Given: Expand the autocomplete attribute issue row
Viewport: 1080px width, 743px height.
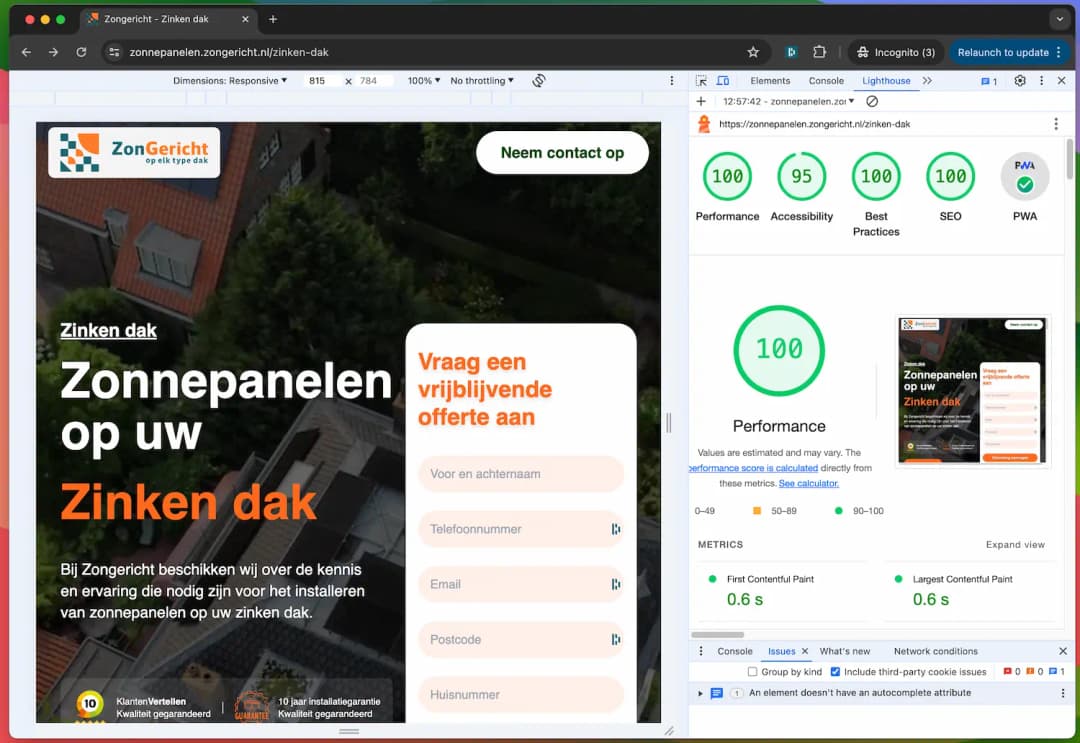Looking at the screenshot, I should 701,693.
